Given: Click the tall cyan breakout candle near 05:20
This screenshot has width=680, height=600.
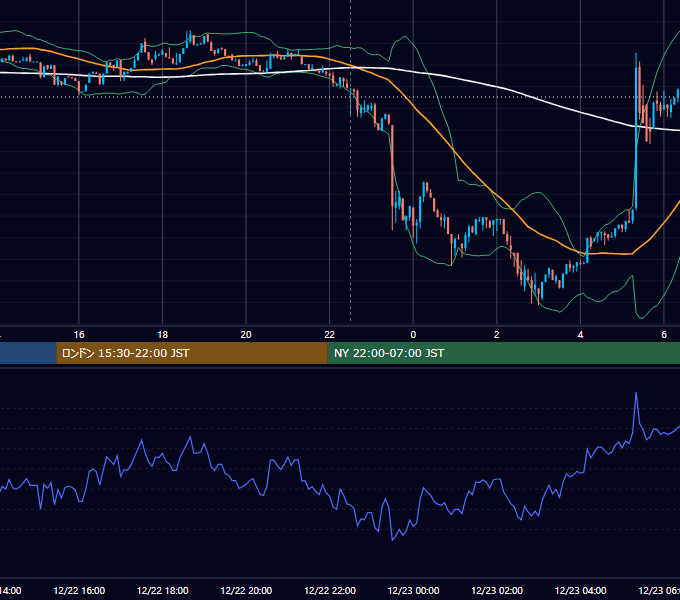Looking at the screenshot, I should [x=636, y=132].
